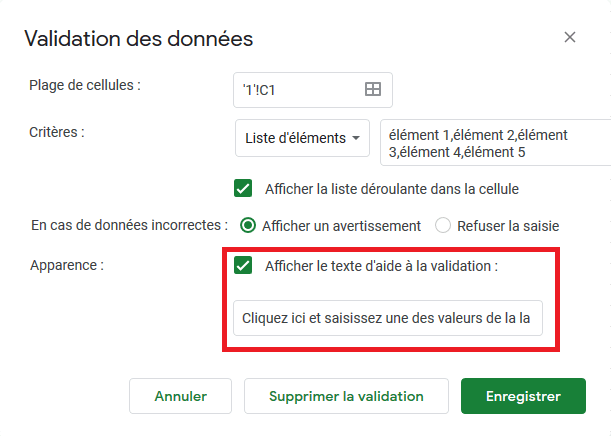The width and height of the screenshot is (611, 436).
Task: Close the Validation des données dialog
Action: (x=570, y=37)
